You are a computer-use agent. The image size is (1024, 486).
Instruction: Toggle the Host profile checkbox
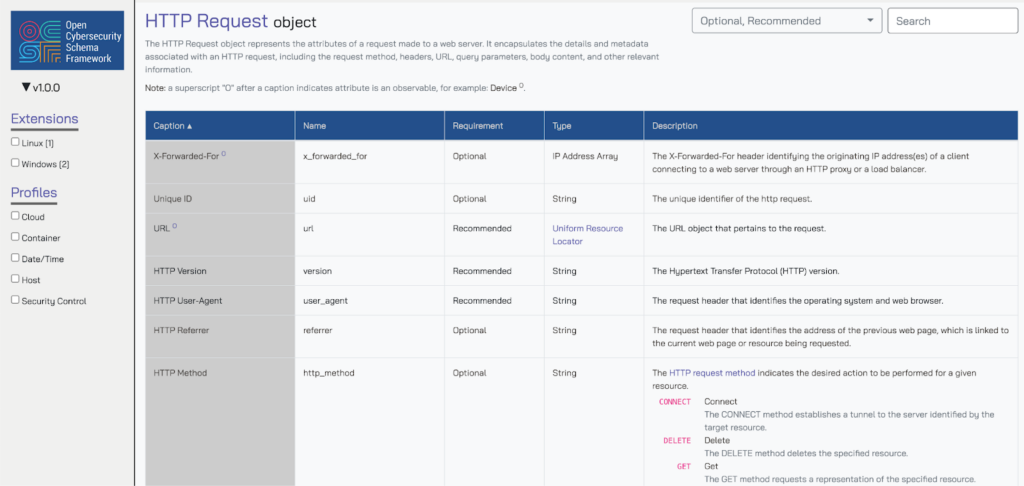coord(15,279)
